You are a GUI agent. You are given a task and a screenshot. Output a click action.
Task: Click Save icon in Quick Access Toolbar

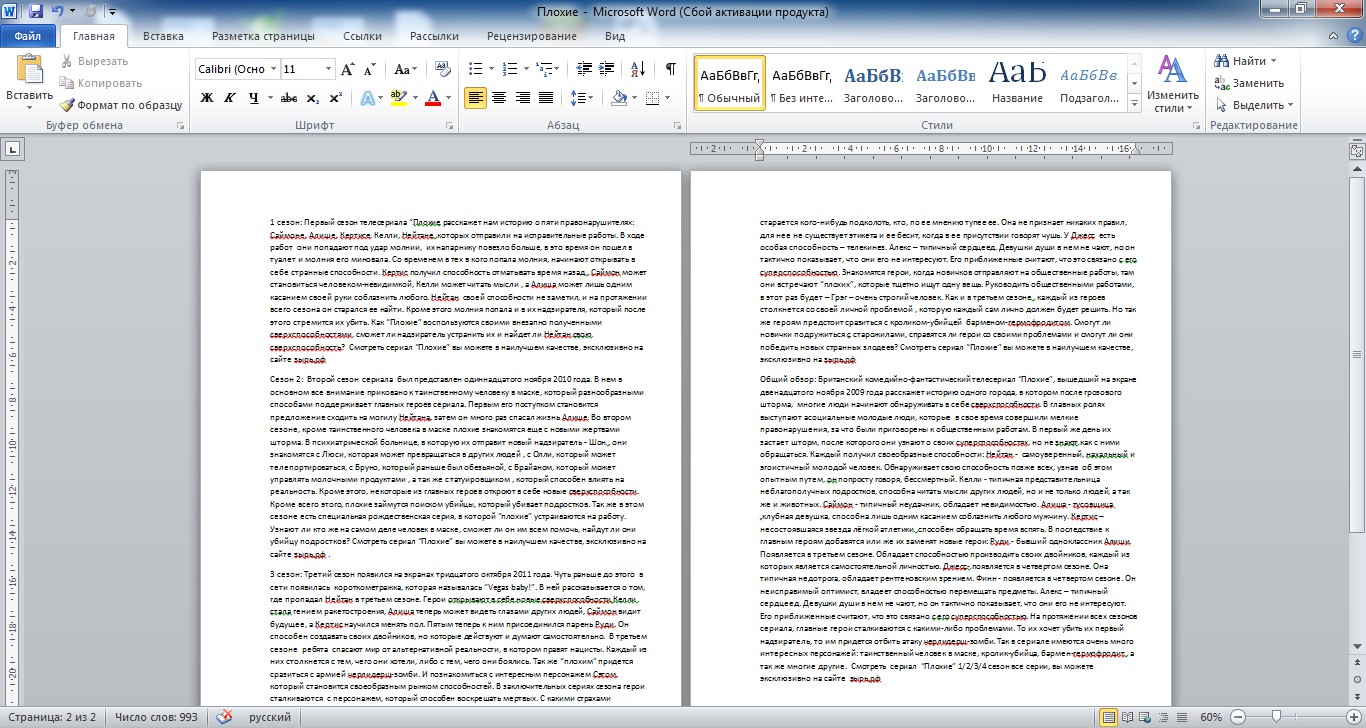coord(36,12)
